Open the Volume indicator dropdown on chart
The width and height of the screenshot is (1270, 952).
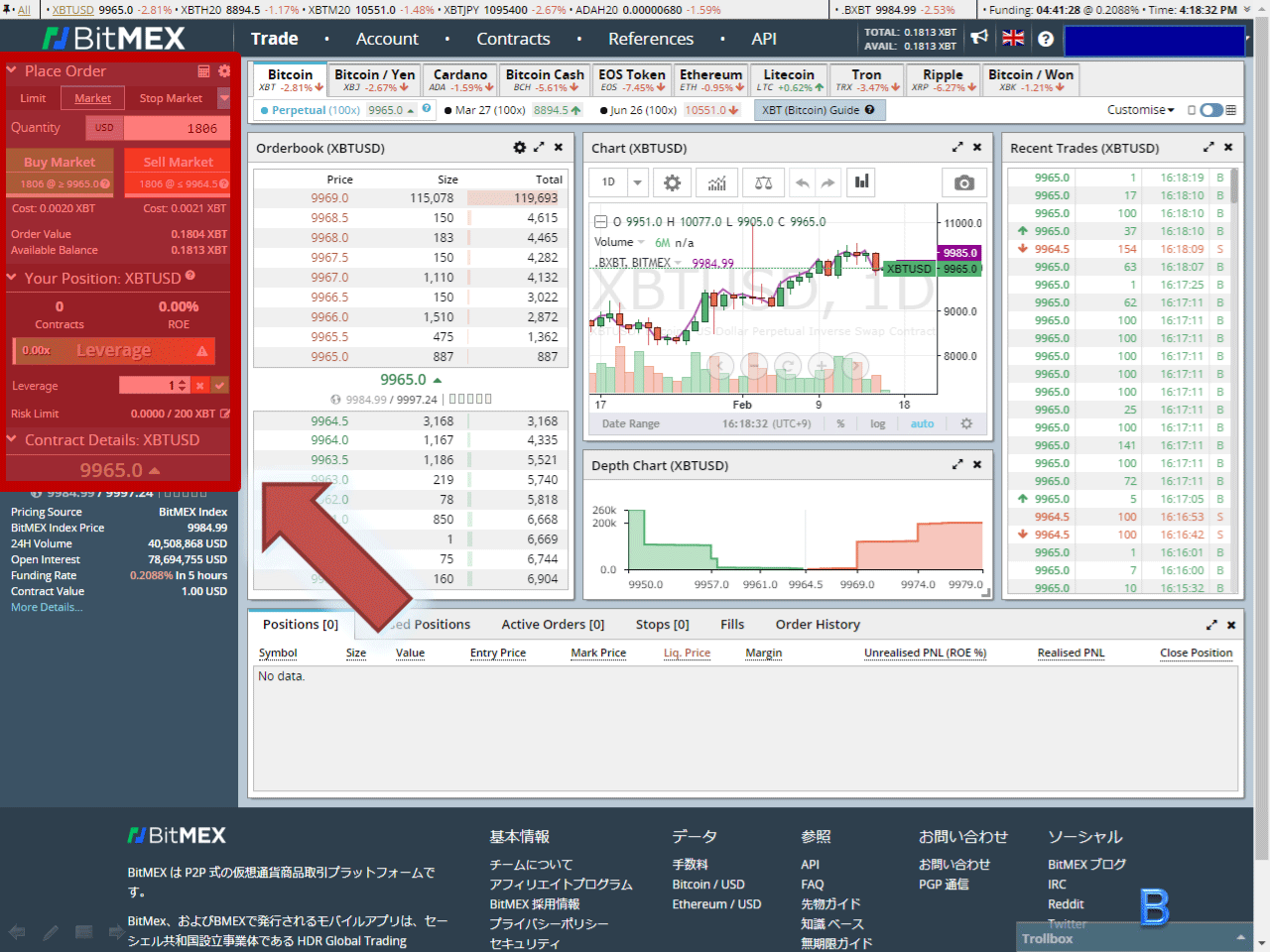click(x=641, y=242)
